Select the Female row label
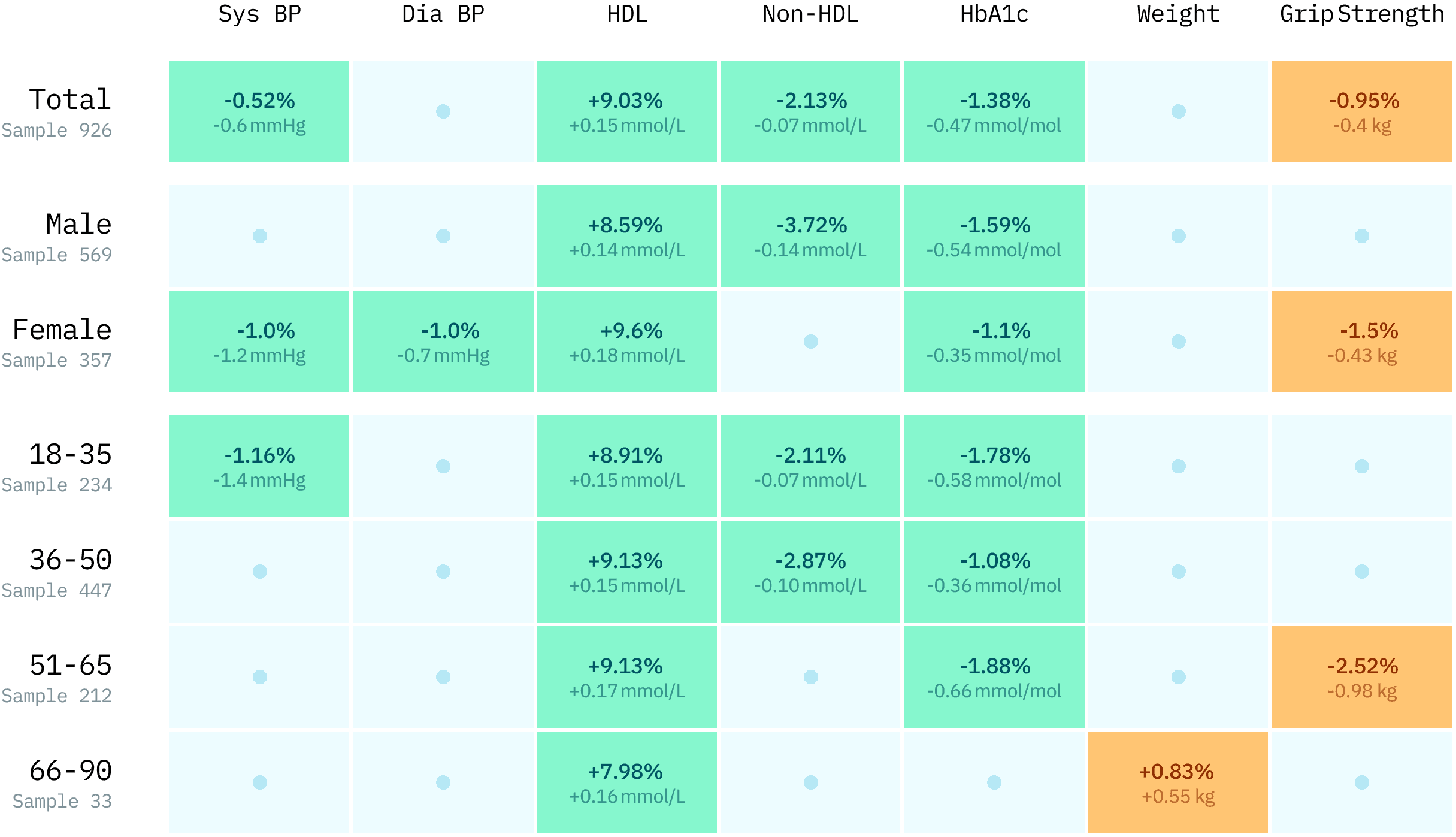This screenshot has height=837, width=1456. 62,330
